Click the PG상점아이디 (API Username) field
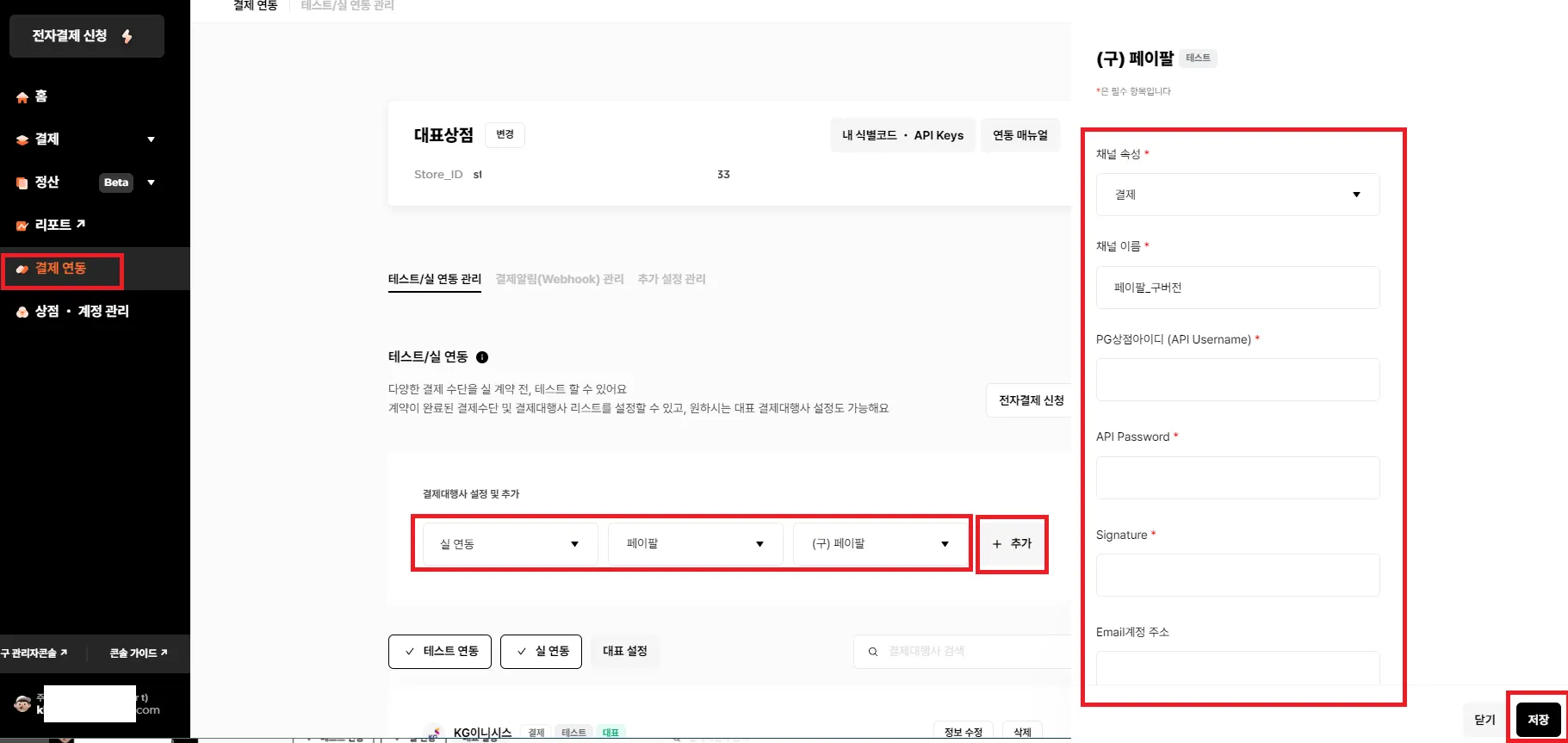The width and height of the screenshot is (1568, 743). click(x=1237, y=380)
